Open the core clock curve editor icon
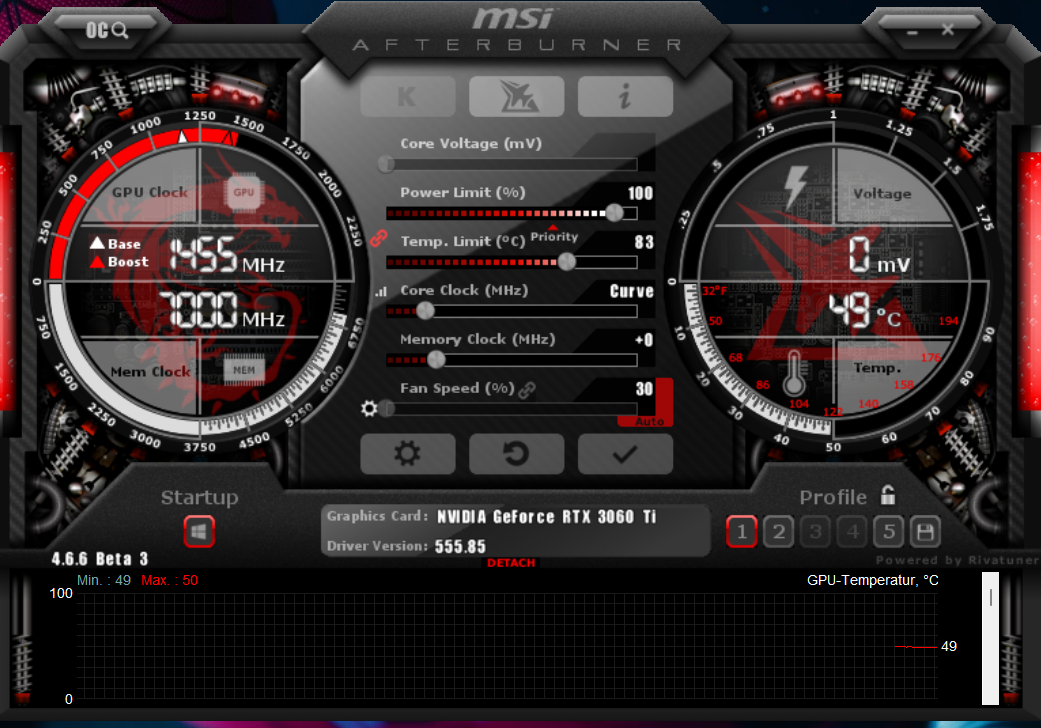 [x=380, y=291]
